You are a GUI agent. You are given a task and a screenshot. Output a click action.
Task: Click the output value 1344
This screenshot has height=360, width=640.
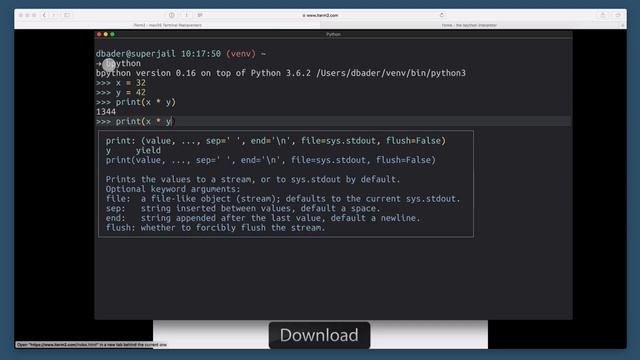point(106,112)
